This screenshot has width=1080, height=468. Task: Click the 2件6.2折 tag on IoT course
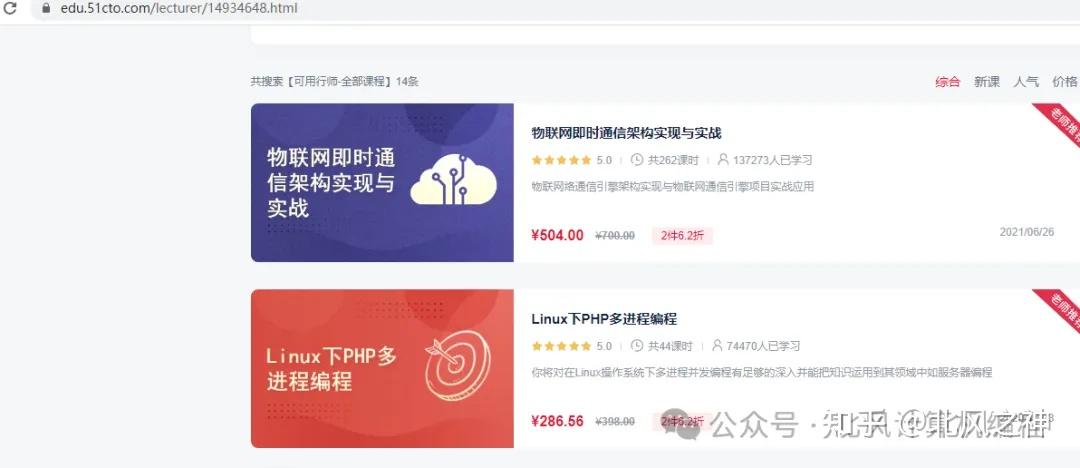click(x=683, y=236)
